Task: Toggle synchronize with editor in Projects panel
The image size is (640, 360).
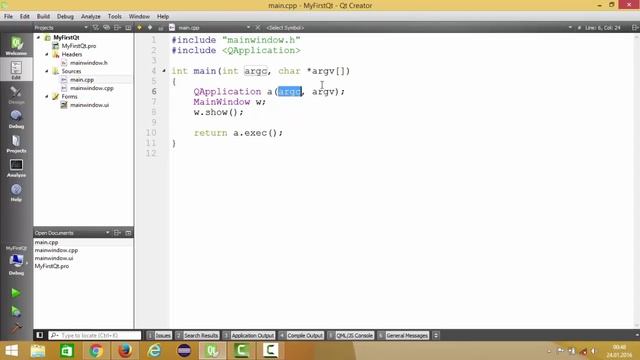Action: pyautogui.click(x=107, y=27)
